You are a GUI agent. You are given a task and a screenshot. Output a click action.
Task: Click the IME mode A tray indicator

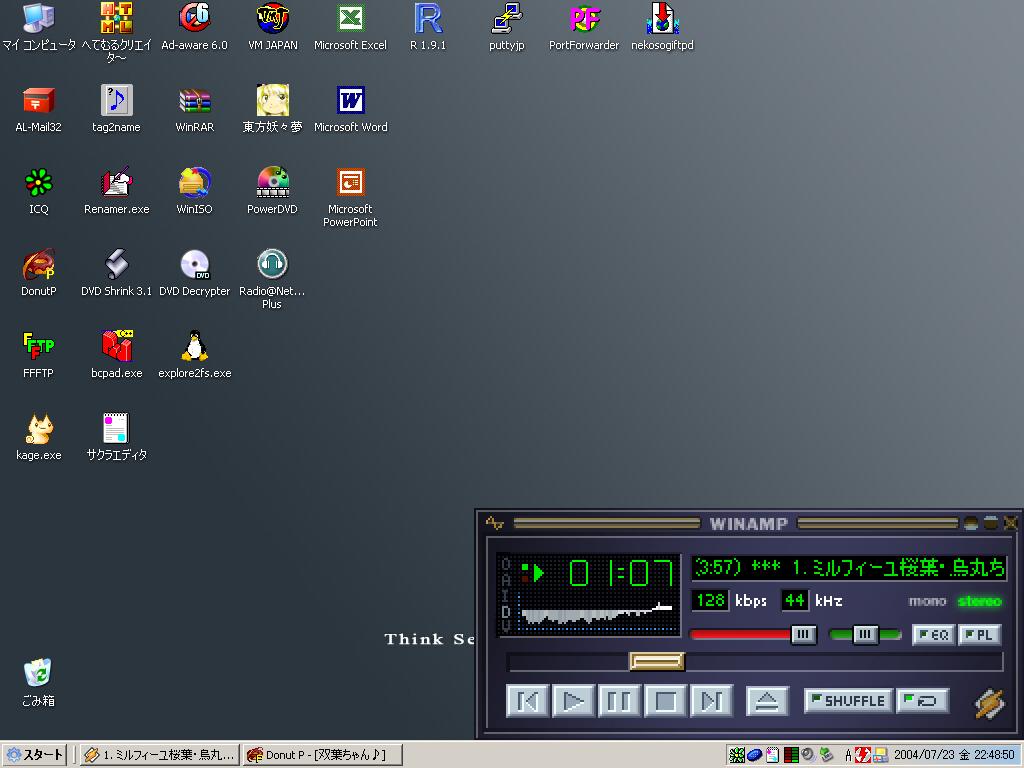(848, 756)
